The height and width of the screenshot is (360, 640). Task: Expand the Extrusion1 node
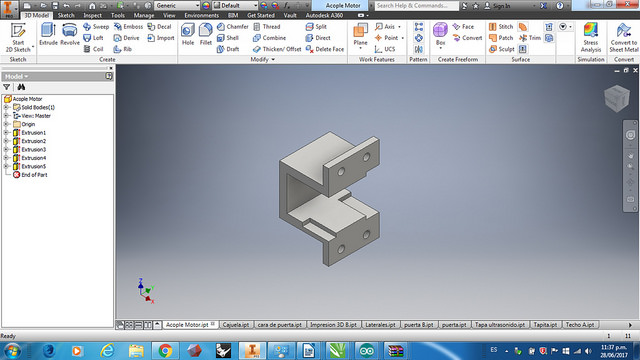coord(6,133)
